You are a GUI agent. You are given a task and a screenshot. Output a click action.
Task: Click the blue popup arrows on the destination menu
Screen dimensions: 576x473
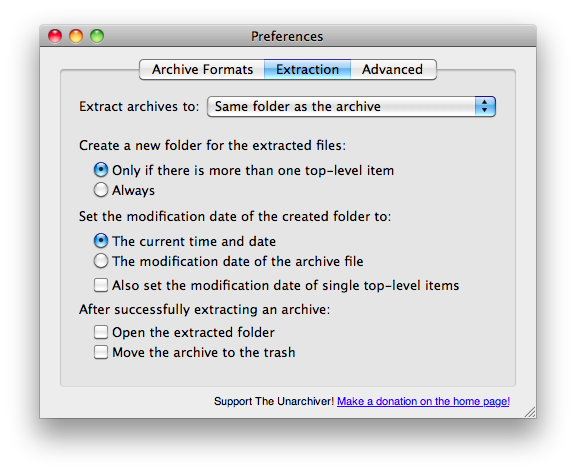485,106
